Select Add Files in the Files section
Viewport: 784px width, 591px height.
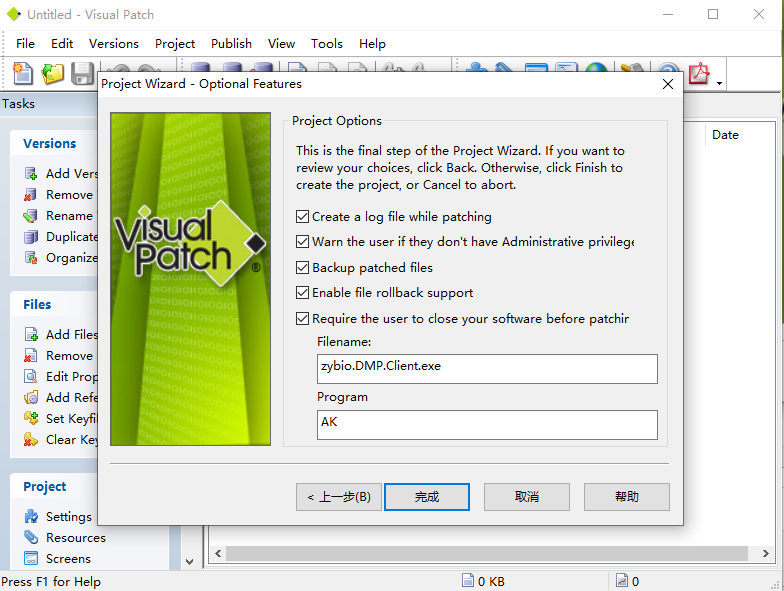(x=61, y=334)
